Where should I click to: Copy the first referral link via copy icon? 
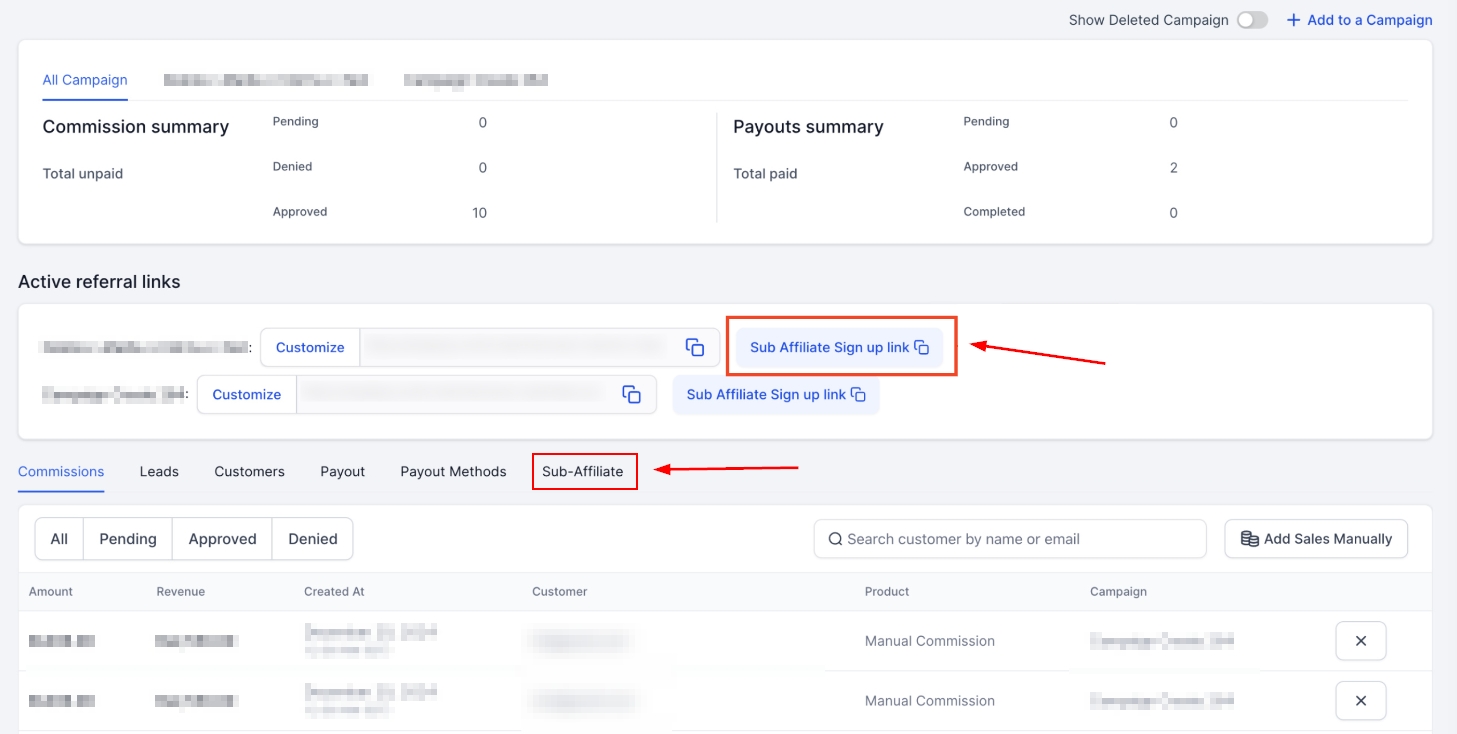pyautogui.click(x=695, y=347)
